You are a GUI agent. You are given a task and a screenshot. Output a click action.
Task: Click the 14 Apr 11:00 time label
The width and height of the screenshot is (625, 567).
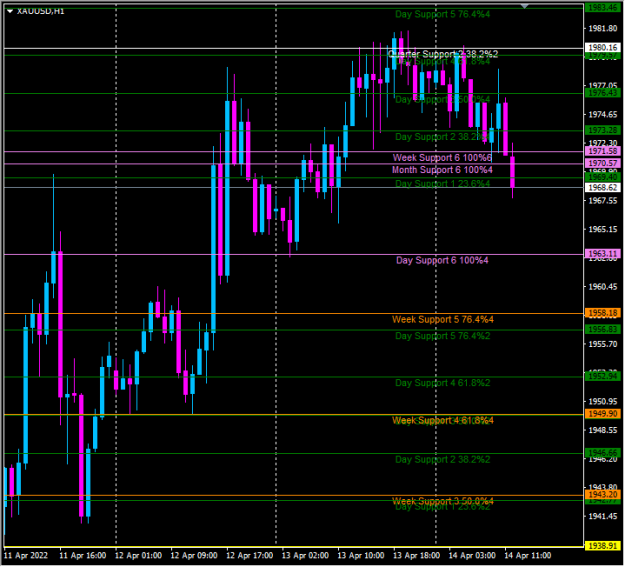click(528, 555)
